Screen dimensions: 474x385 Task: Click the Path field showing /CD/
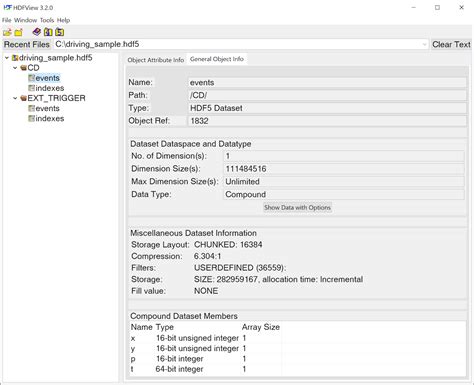point(327,95)
